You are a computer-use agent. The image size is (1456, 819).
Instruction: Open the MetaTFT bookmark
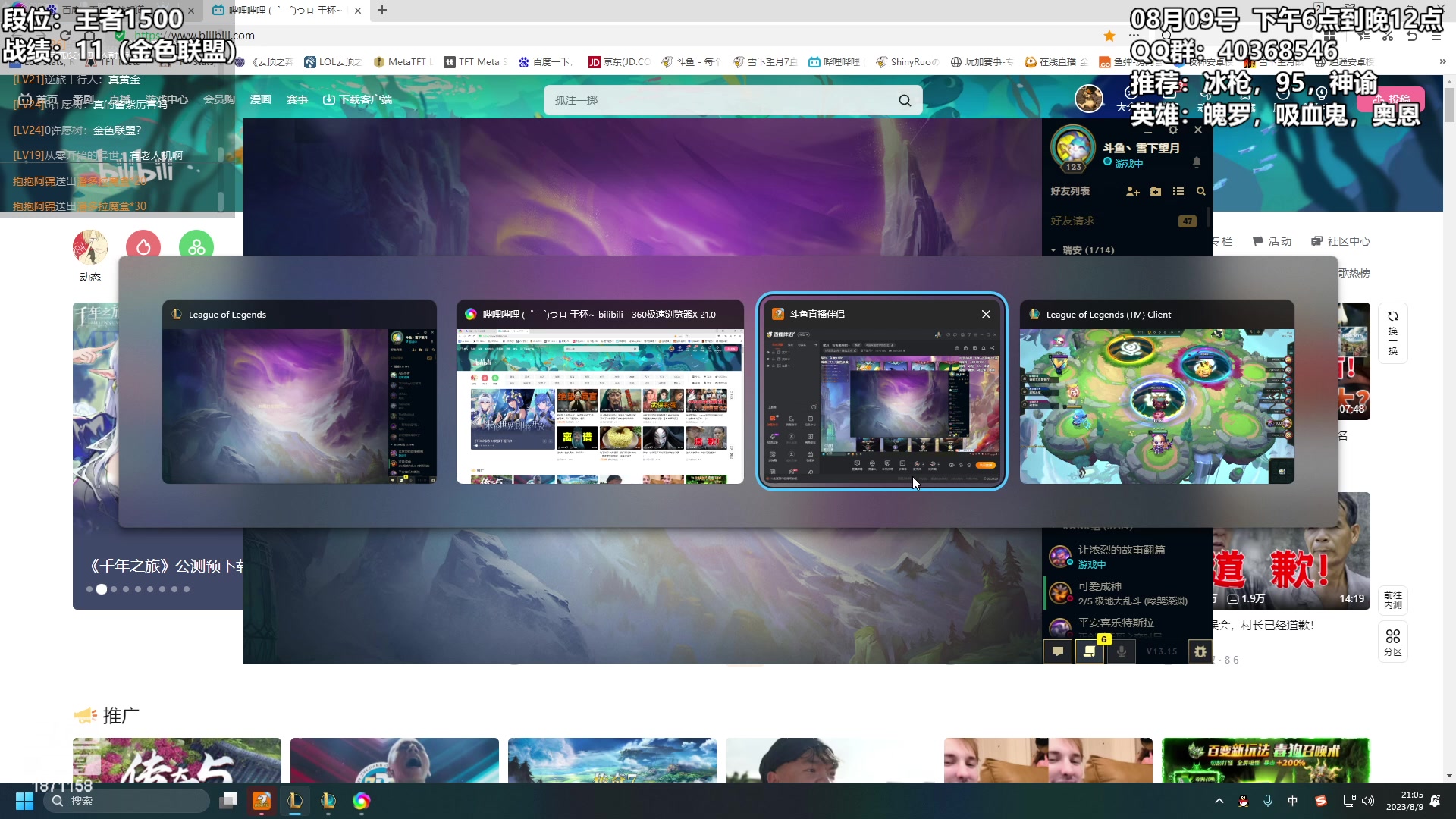click(x=403, y=62)
